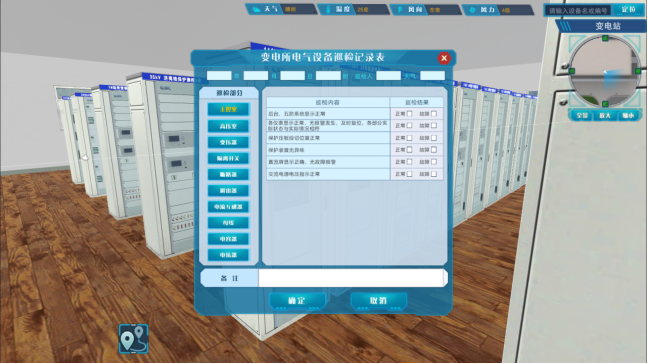Click the 风向 flag icon
This screenshot has height=364, width=648.
click(x=400, y=9)
